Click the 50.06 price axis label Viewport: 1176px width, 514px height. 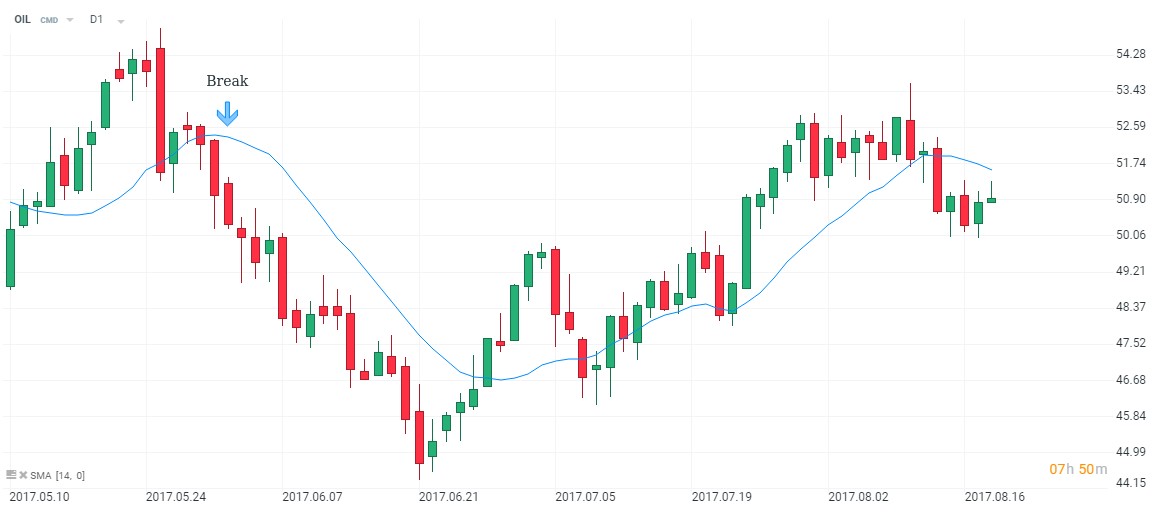coord(1132,234)
